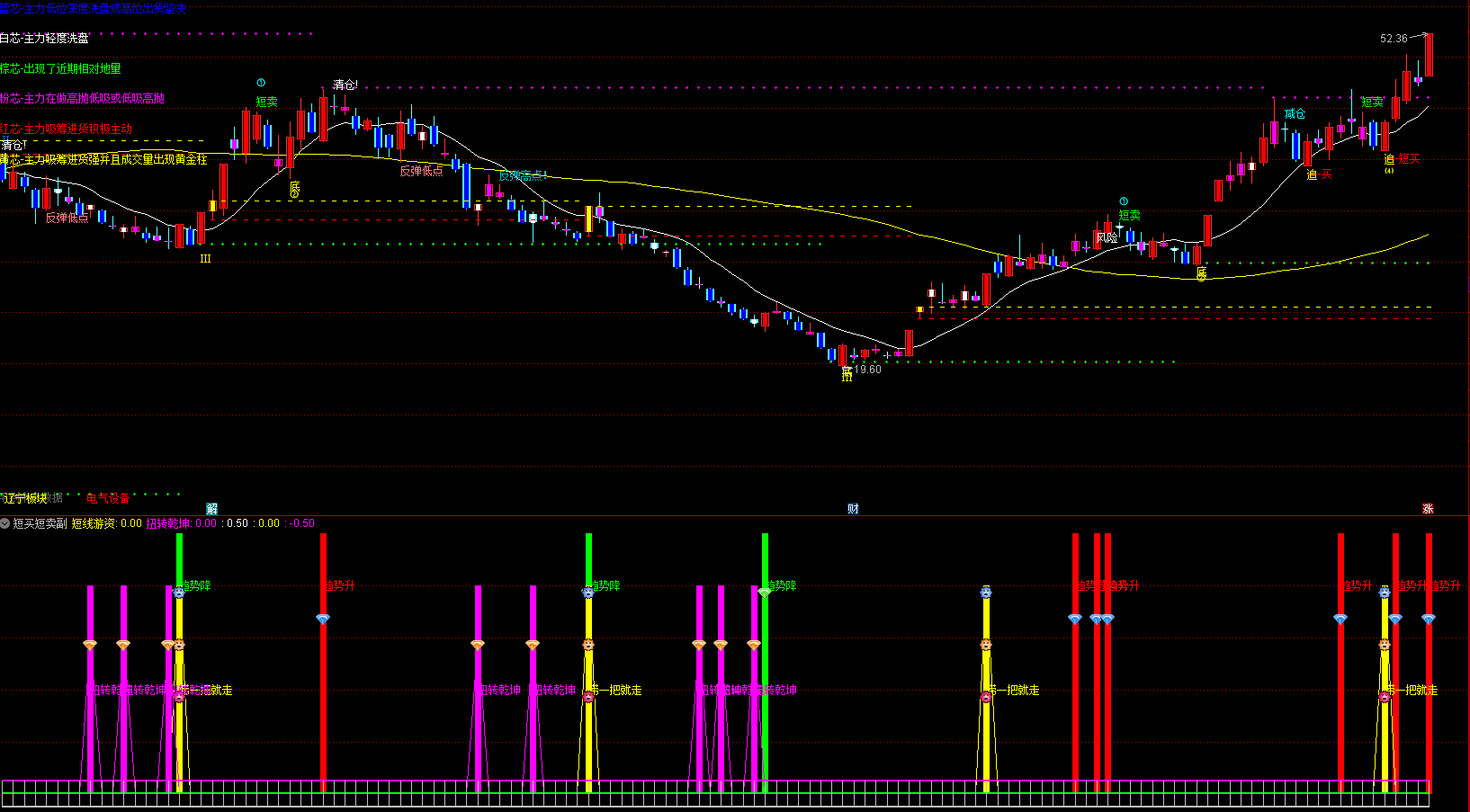This screenshot has width=1470, height=812.
Task: Click the 52.36 high price label
Action: click(1394, 39)
